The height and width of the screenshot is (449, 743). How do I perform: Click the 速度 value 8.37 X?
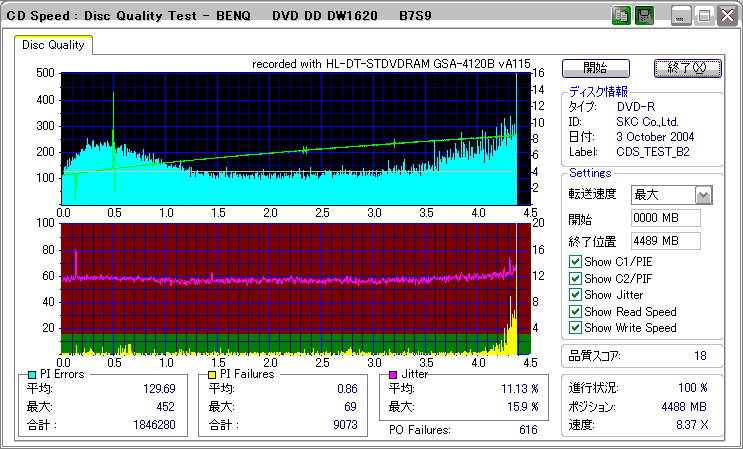tap(693, 425)
